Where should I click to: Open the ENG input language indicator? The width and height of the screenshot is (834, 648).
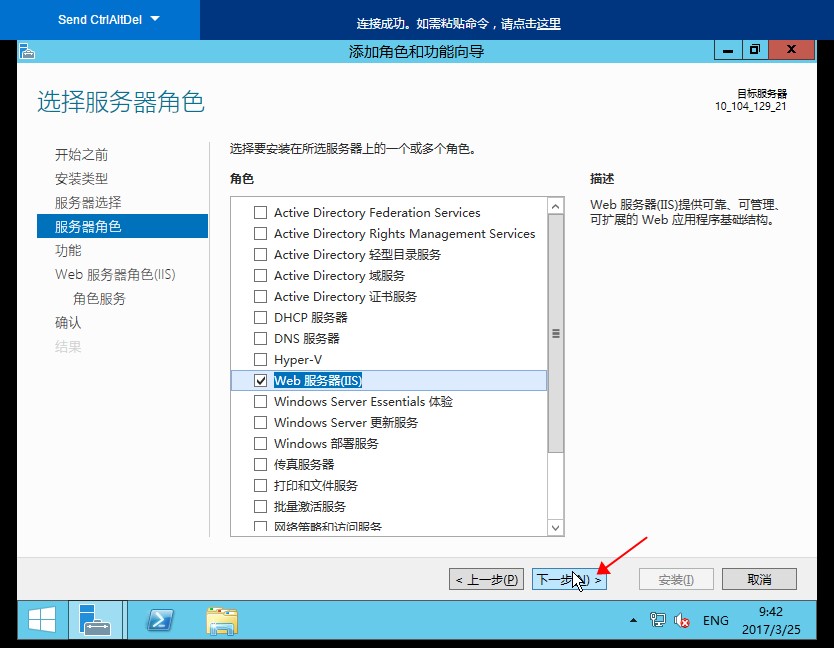tap(715, 620)
